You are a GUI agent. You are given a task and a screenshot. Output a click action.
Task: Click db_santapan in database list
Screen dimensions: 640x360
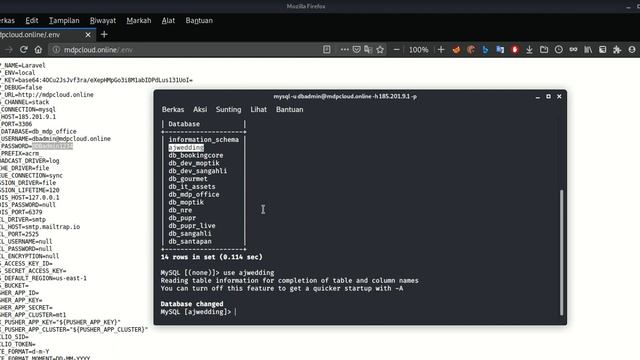tap(190, 241)
